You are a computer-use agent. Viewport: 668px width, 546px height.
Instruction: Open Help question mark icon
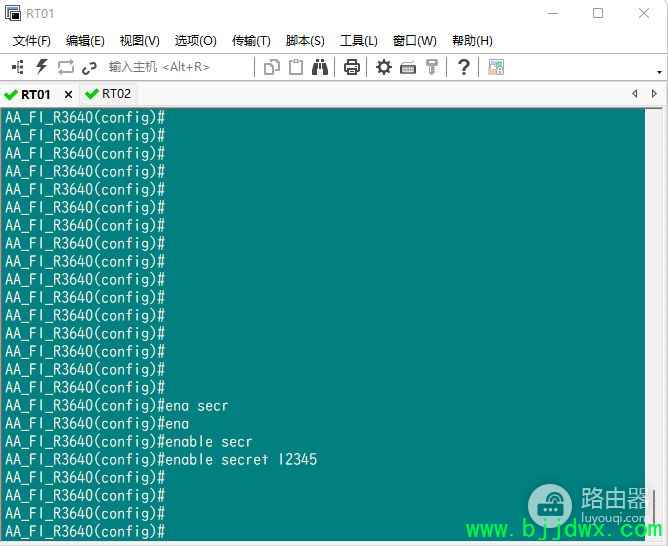point(464,67)
